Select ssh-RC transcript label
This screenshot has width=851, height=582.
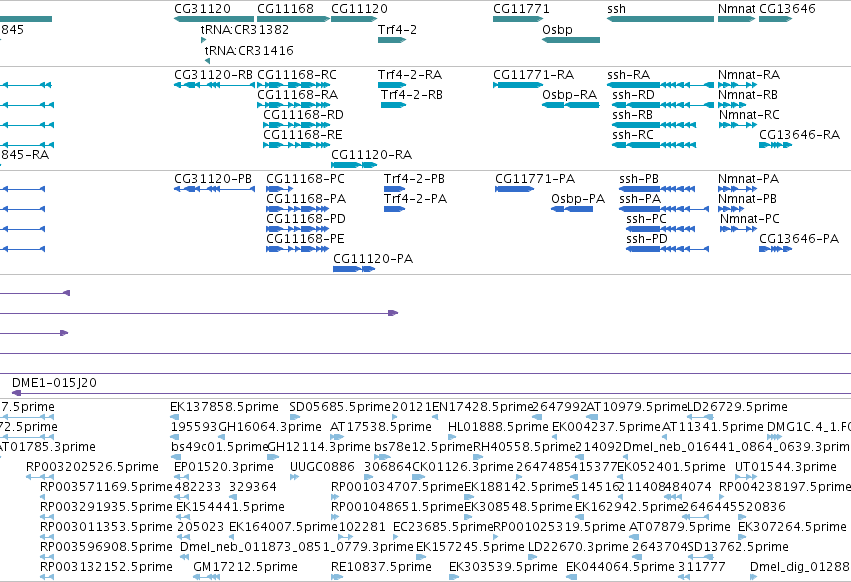pos(633,135)
